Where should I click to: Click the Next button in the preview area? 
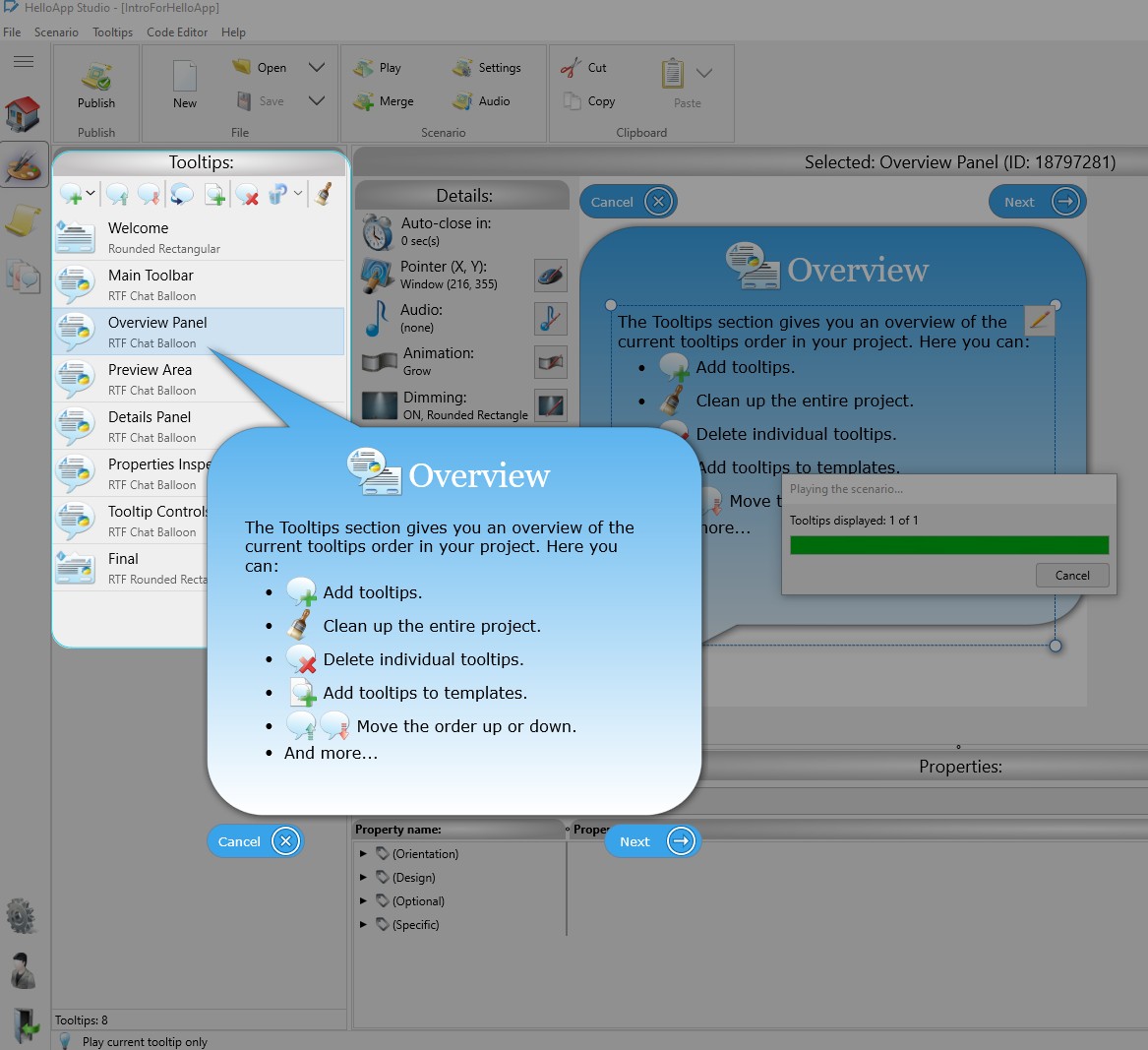tap(1038, 202)
